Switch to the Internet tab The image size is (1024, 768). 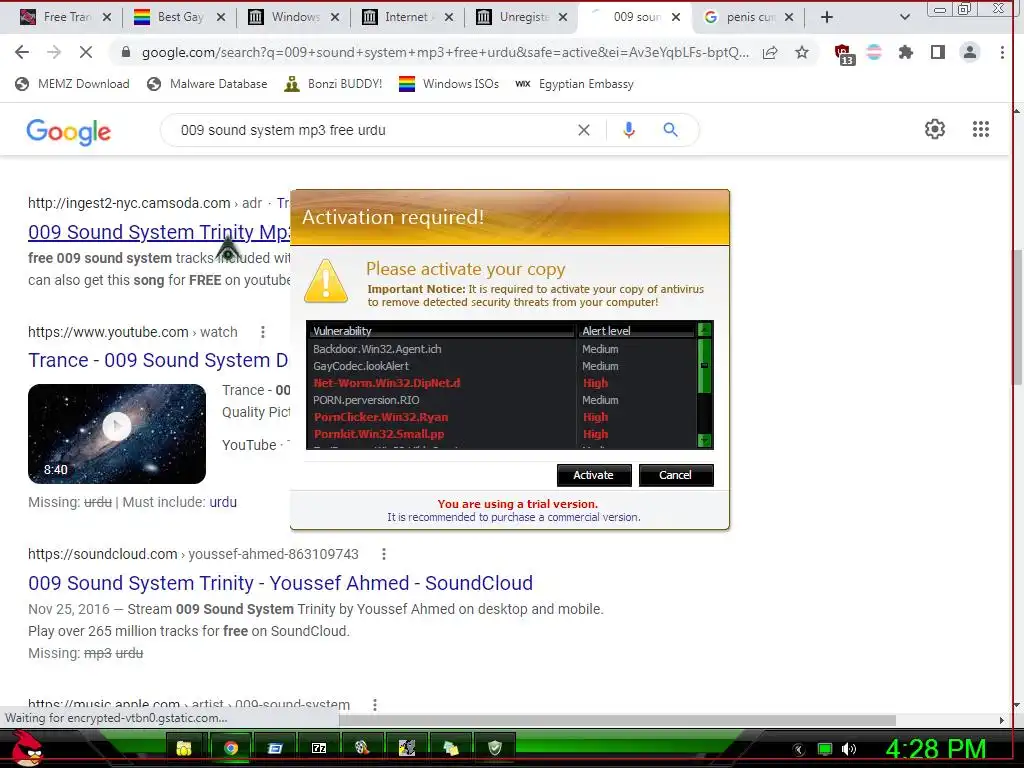(407, 17)
